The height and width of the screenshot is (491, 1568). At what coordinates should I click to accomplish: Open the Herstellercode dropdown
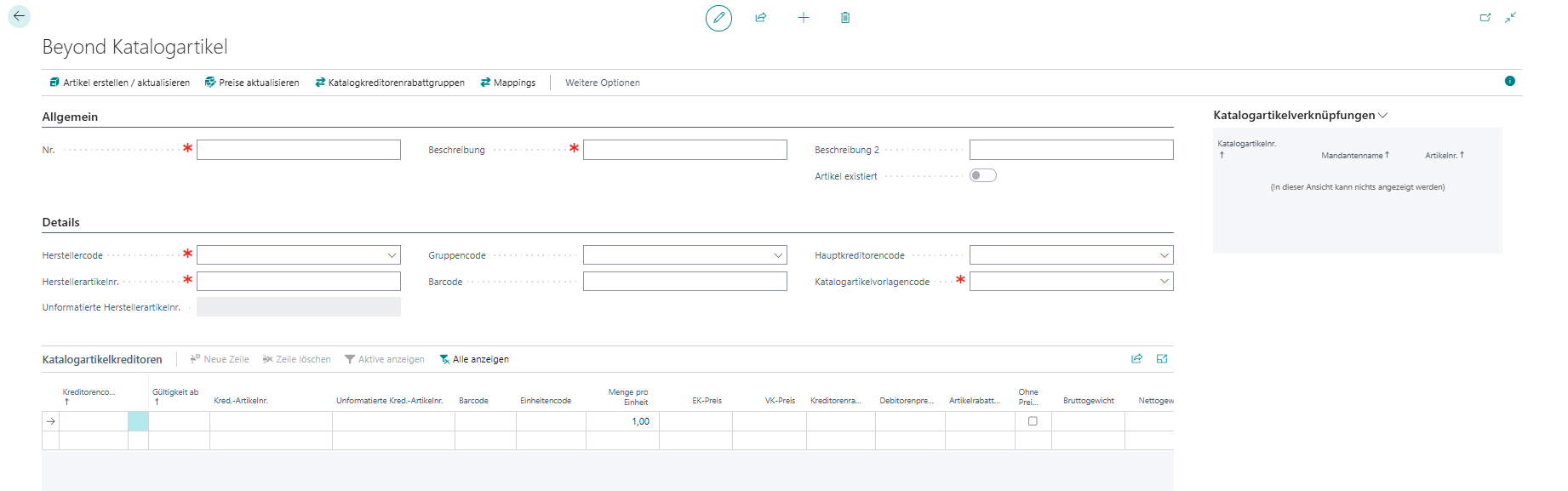[392, 255]
